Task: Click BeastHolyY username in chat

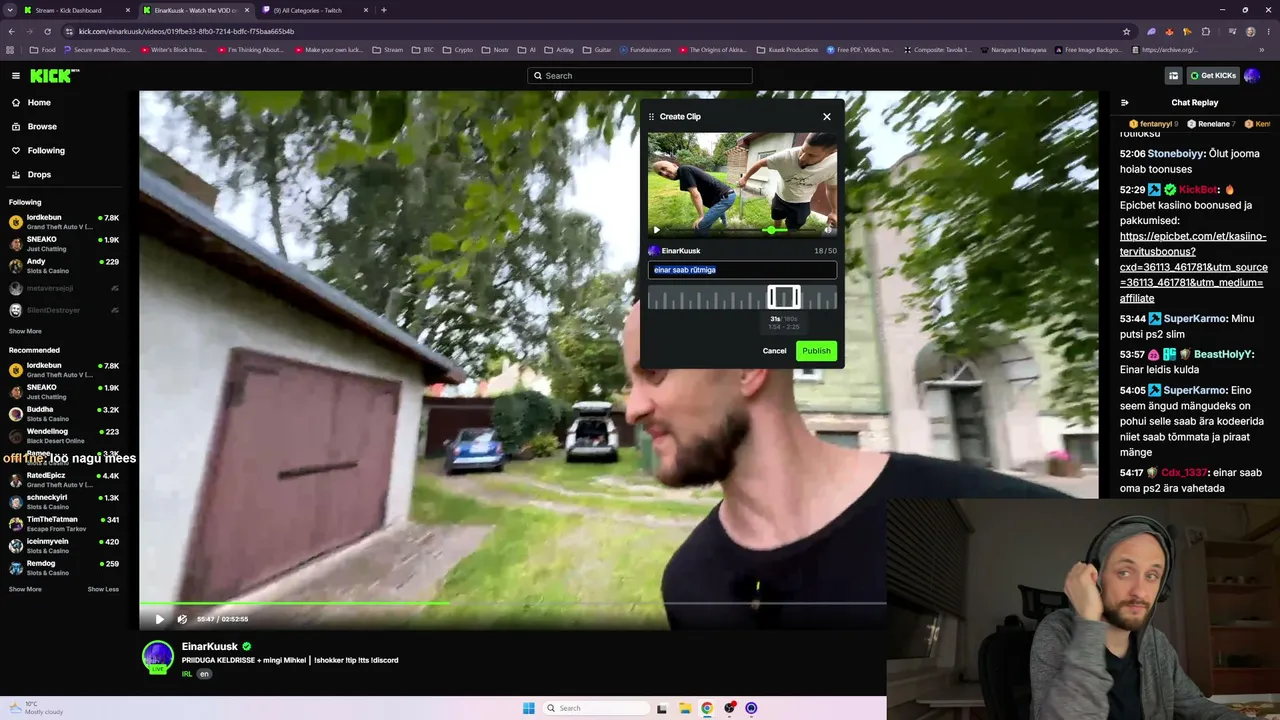Action: tap(1221, 355)
